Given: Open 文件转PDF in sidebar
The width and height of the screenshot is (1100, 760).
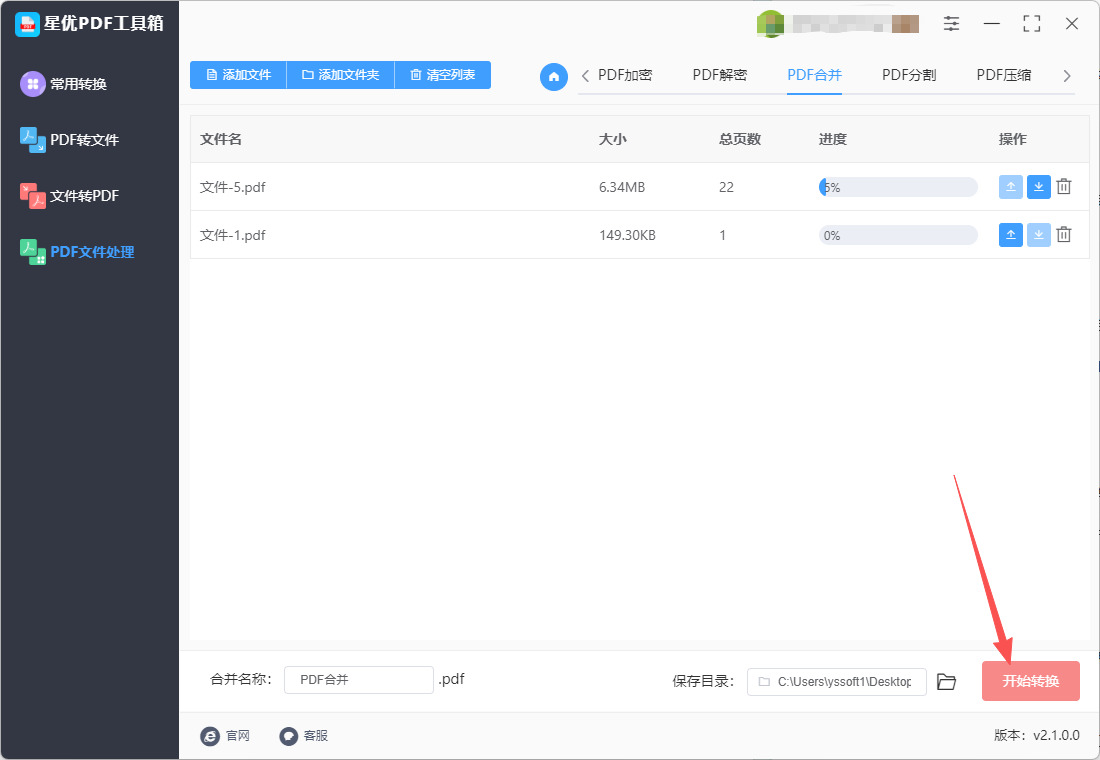Looking at the screenshot, I should click(69, 196).
